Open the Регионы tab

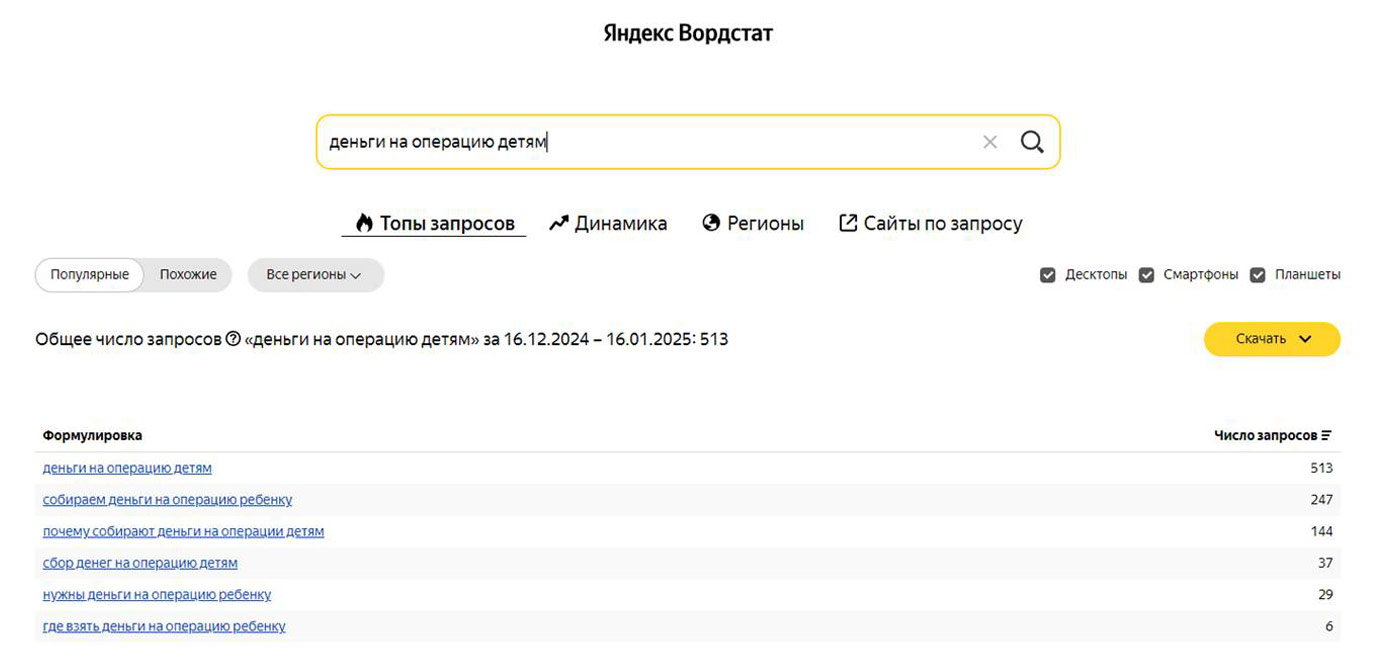753,223
